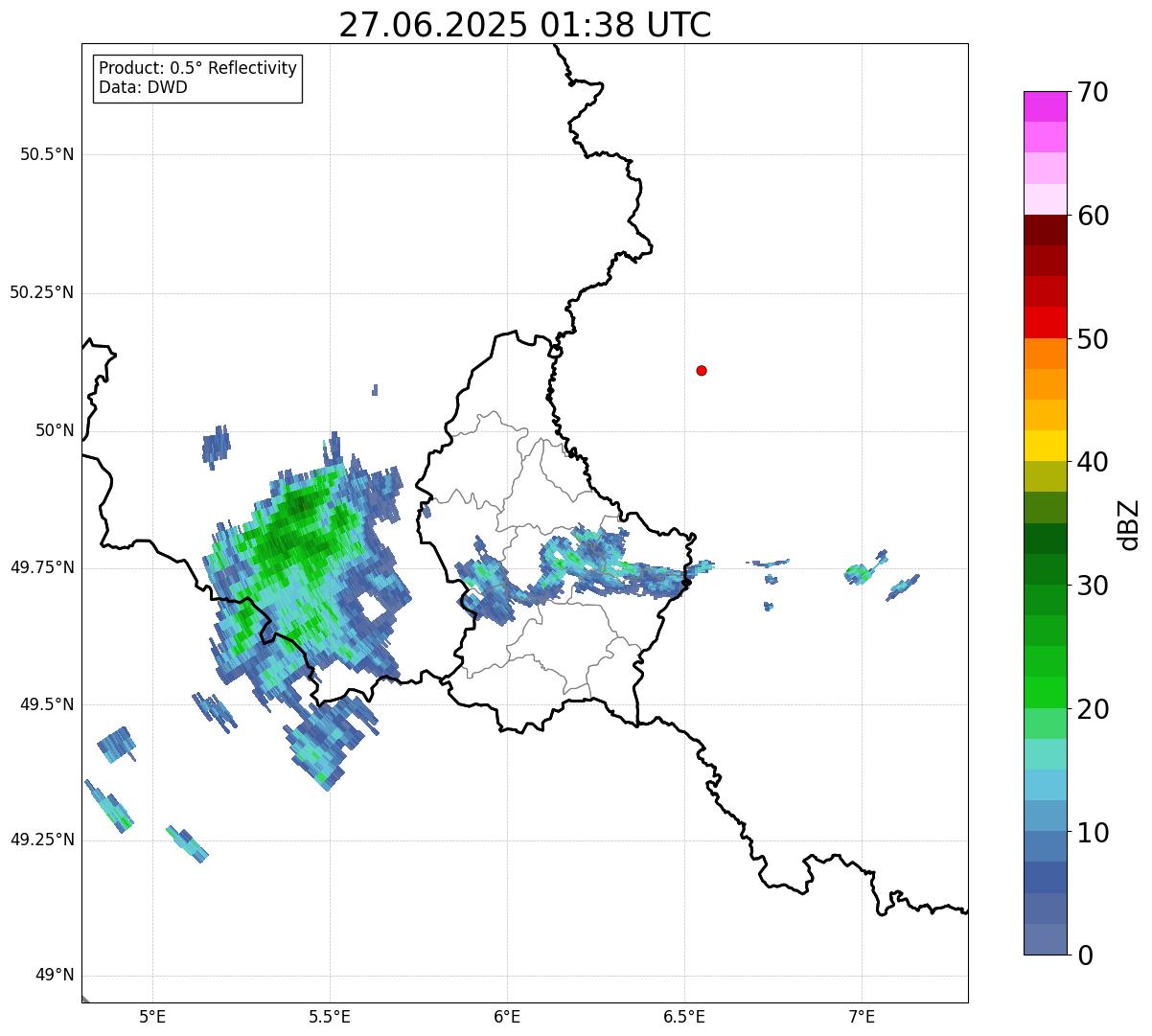Image resolution: width=1152 pixels, height=1036 pixels.
Task: Click the grey-blue bottom colorbar segment at 0
Action: point(1046,939)
